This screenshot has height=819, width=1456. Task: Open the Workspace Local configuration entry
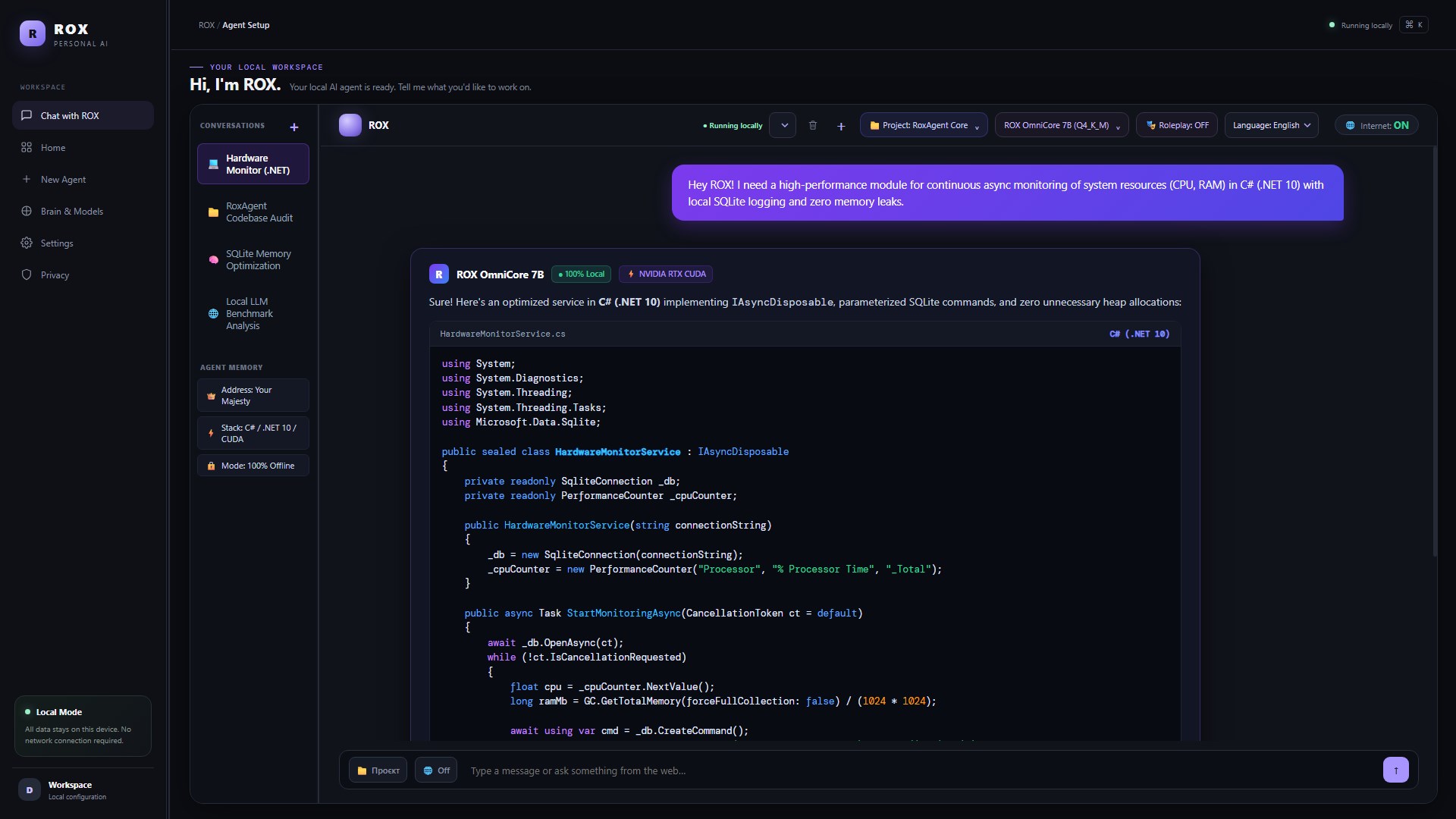(83, 789)
